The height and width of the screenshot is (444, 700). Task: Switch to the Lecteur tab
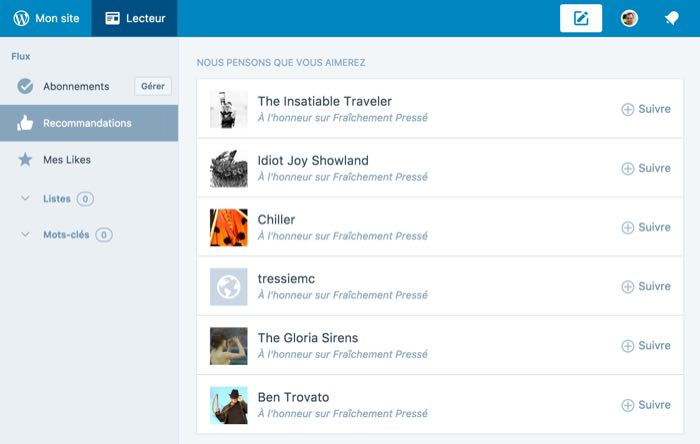point(135,18)
